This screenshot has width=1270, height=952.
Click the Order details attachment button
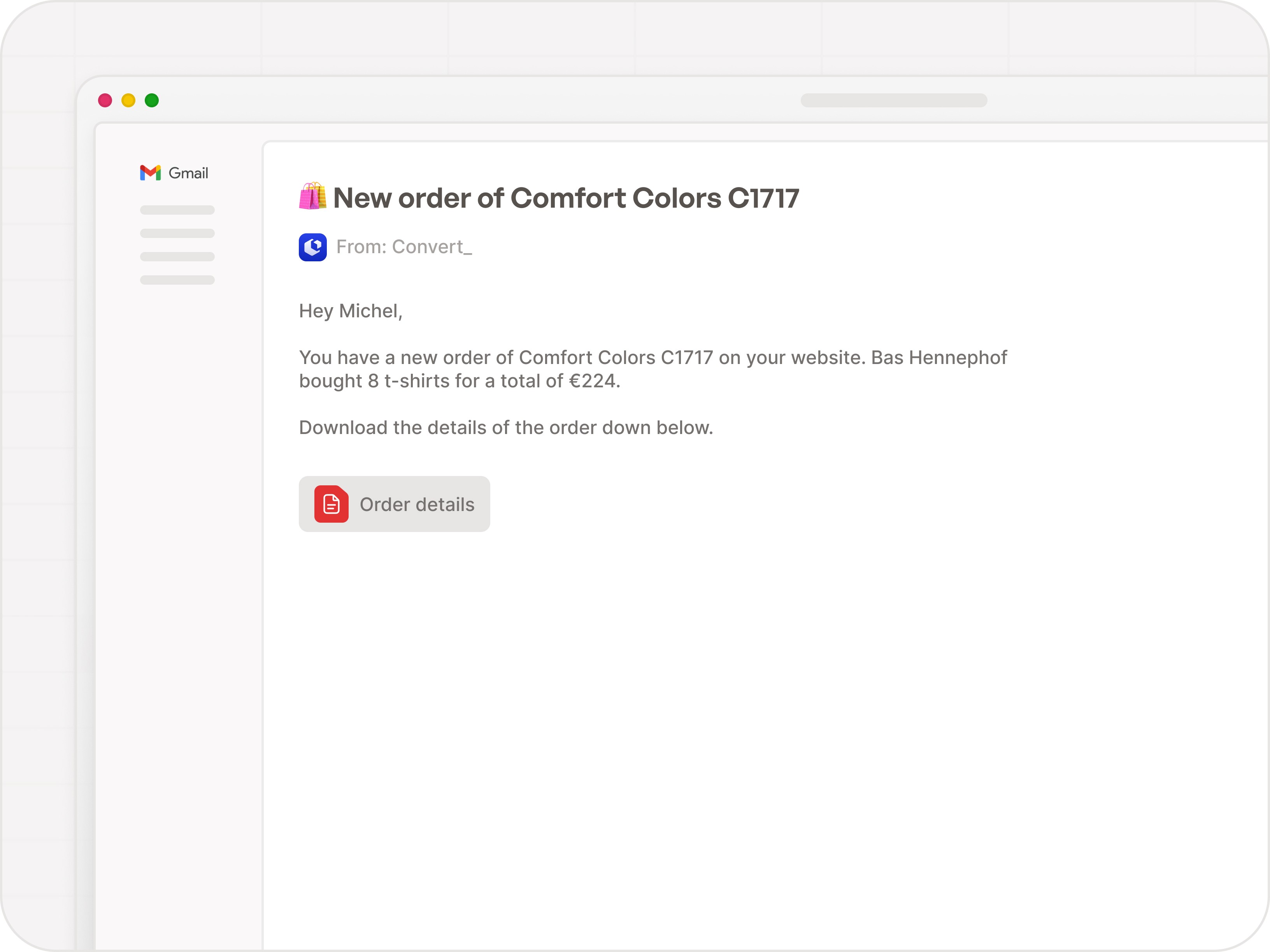(395, 504)
